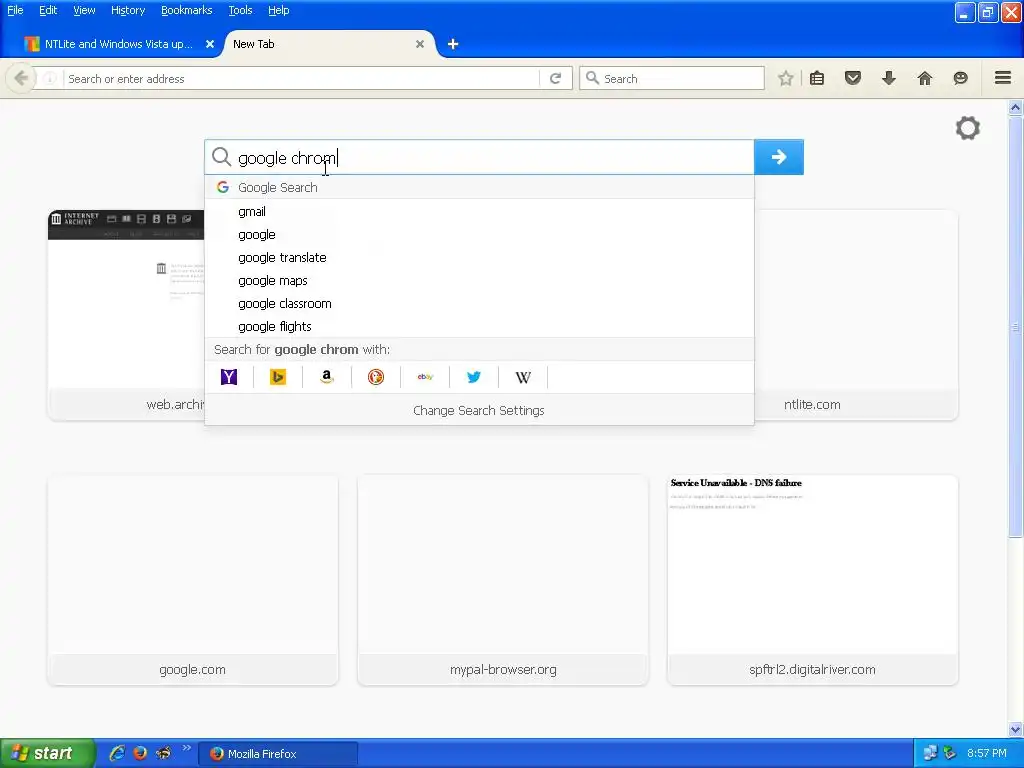Pick the 'google classroom' suggestion
Image resolution: width=1024 pixels, height=768 pixels.
[x=479, y=304]
